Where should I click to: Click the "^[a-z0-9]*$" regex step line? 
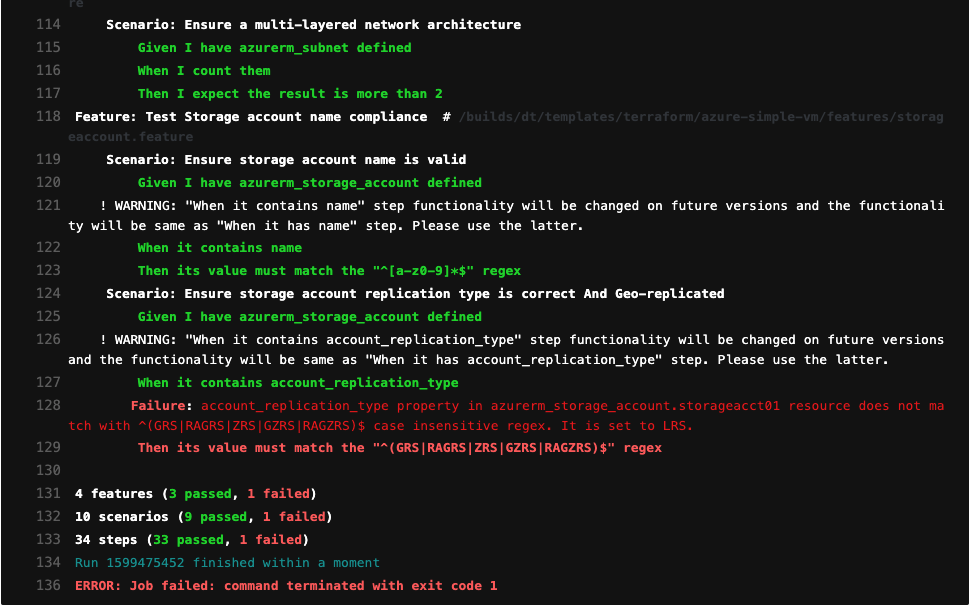coord(329,271)
